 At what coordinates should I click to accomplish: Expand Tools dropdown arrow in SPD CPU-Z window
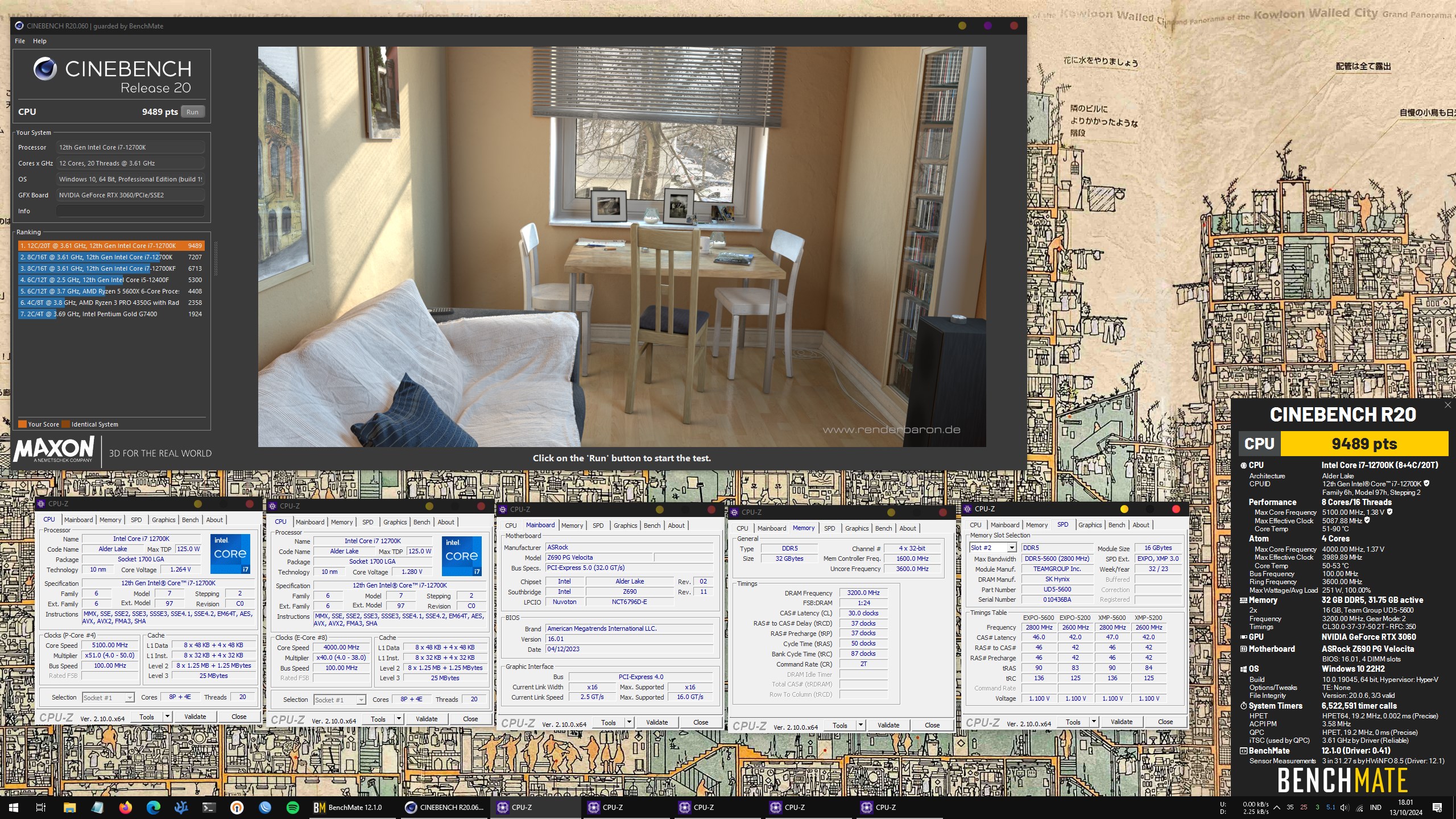pos(1094,722)
